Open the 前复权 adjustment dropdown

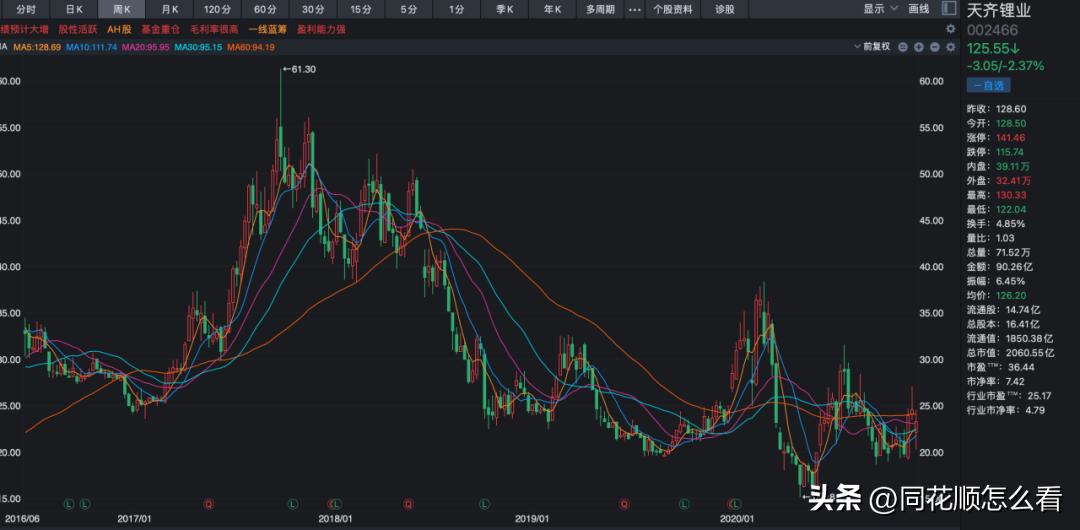[872, 47]
